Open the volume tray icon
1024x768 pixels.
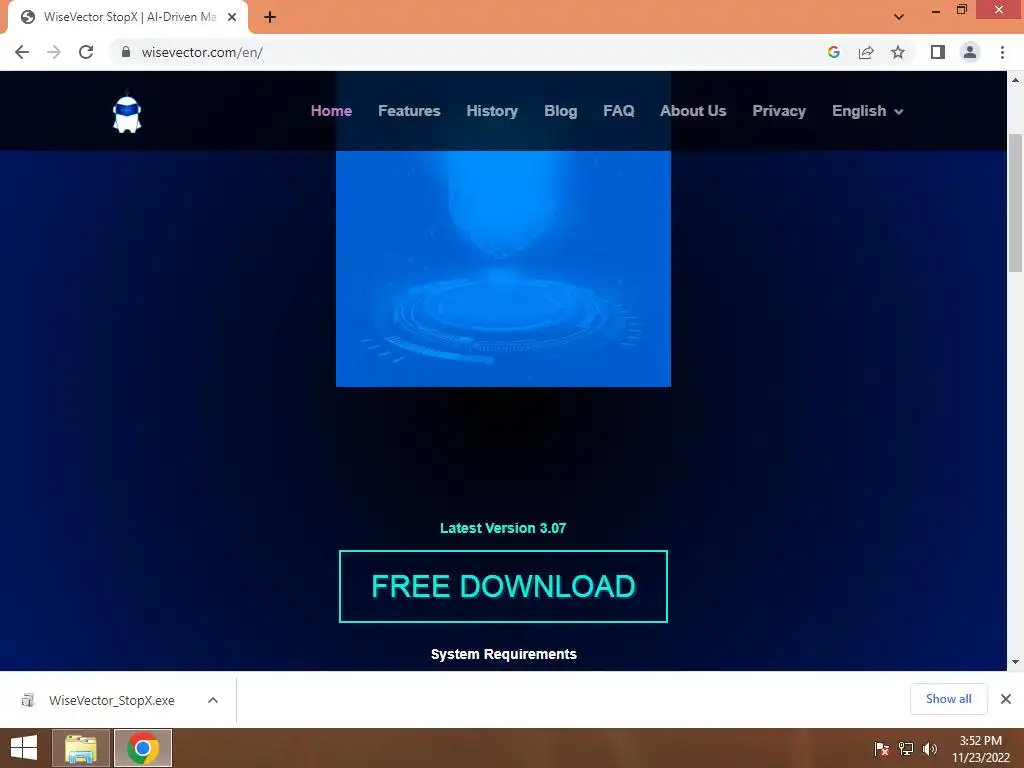930,749
